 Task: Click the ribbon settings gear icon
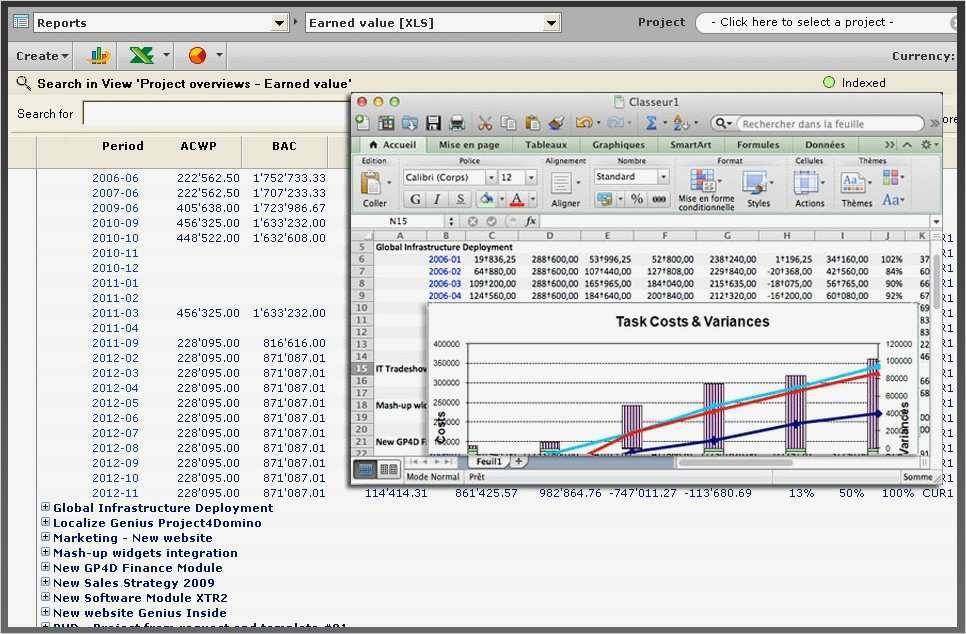(926, 144)
